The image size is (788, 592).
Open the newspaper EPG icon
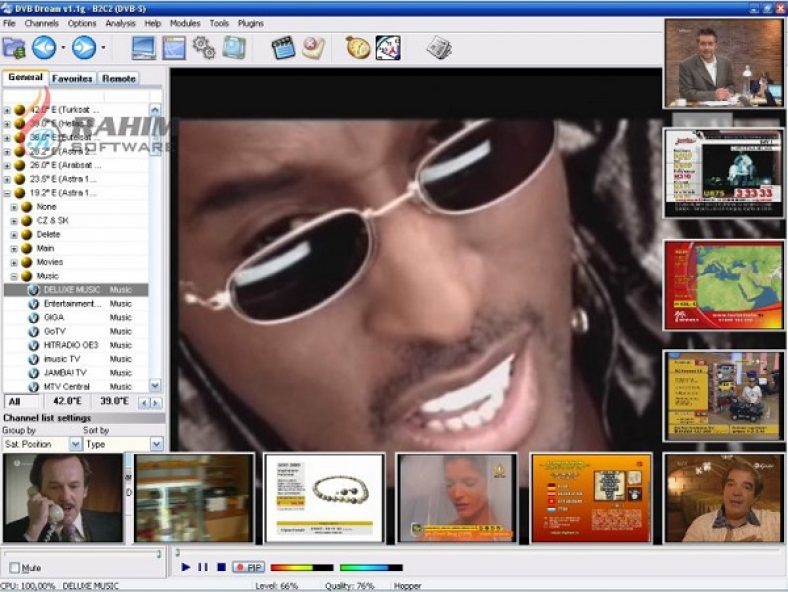tap(439, 48)
